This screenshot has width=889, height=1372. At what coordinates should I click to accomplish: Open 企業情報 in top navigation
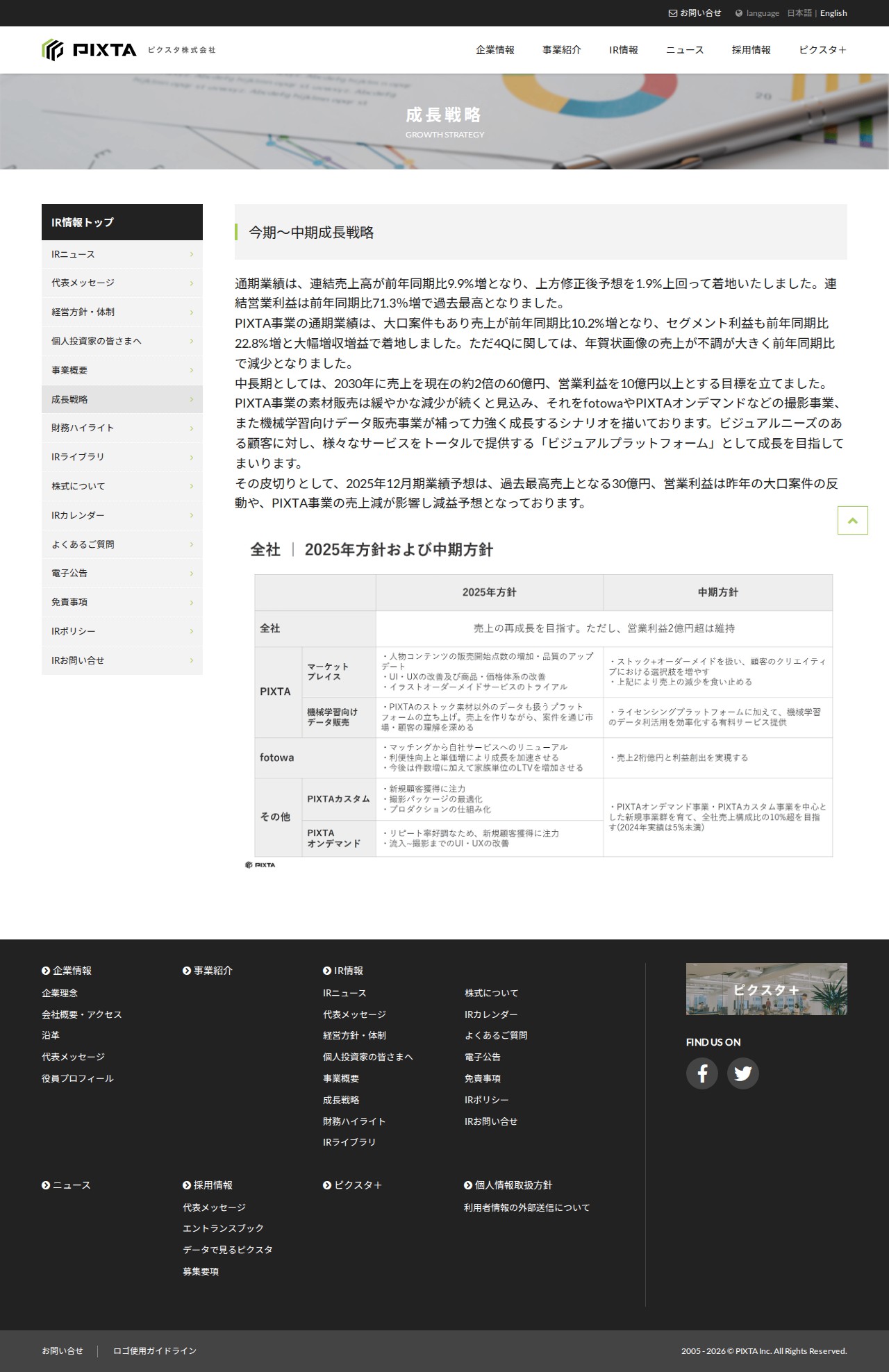495,50
